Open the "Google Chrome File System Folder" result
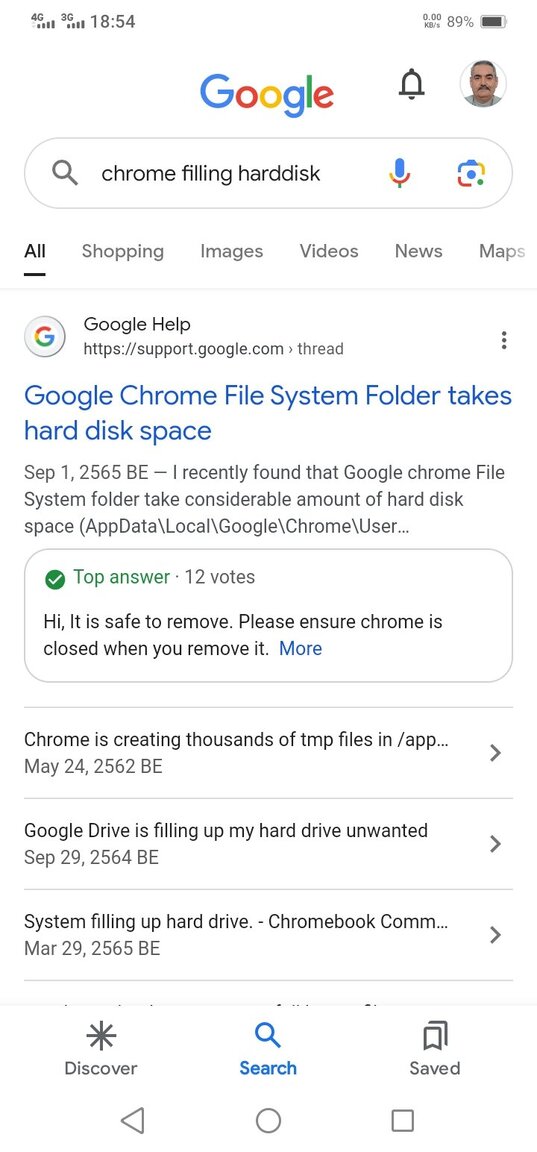 pos(268,413)
